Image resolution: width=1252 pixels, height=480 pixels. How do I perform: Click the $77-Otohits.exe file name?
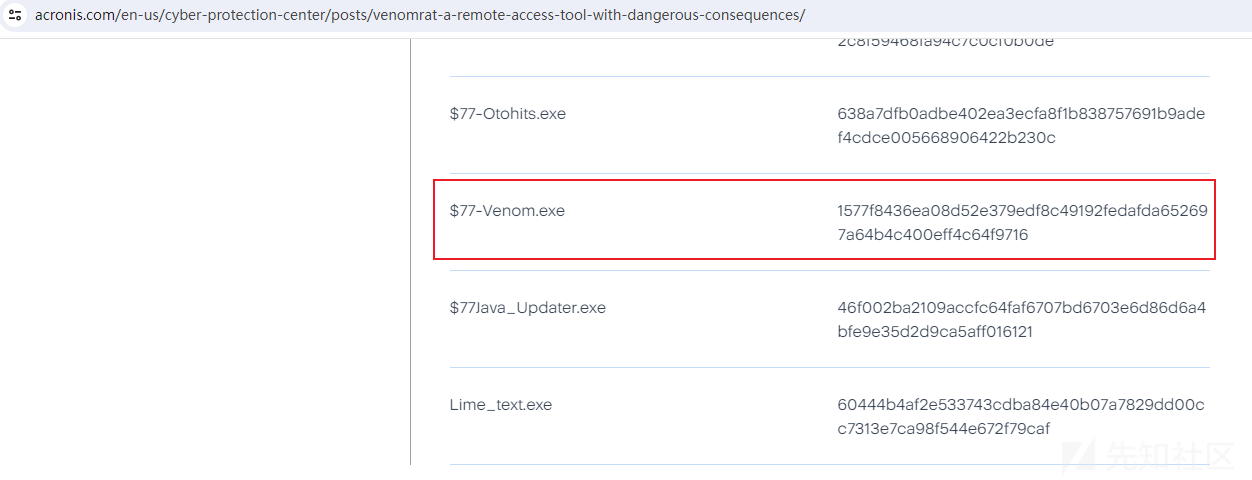pos(508,114)
